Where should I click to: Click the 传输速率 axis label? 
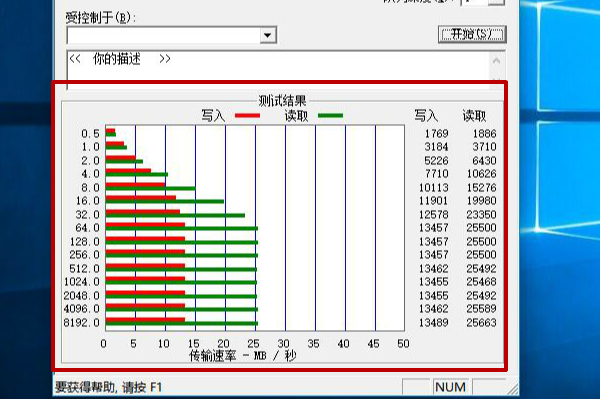point(213,356)
